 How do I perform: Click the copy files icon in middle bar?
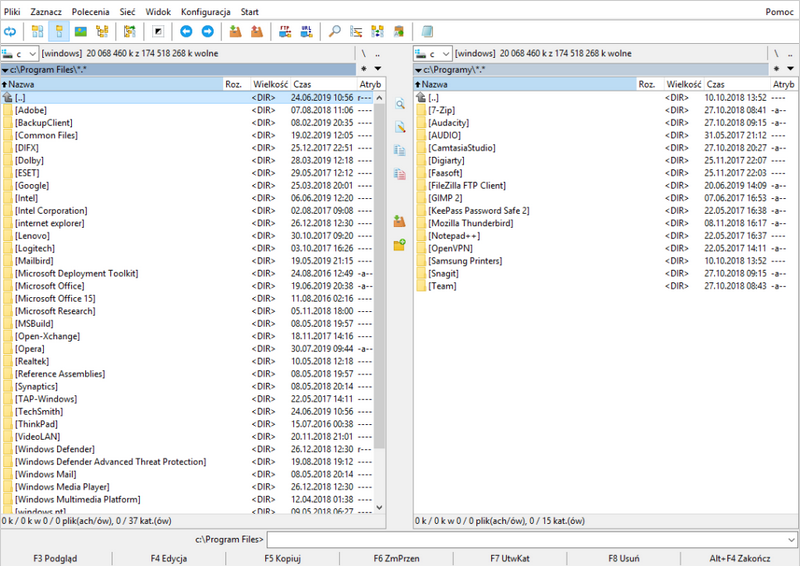(x=399, y=151)
